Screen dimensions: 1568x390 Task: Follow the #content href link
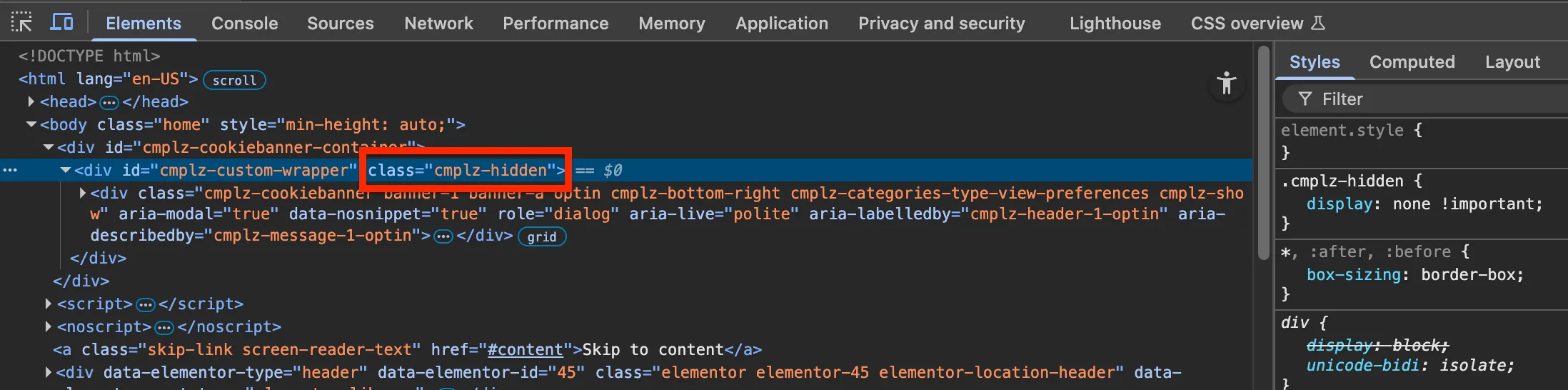click(526, 350)
